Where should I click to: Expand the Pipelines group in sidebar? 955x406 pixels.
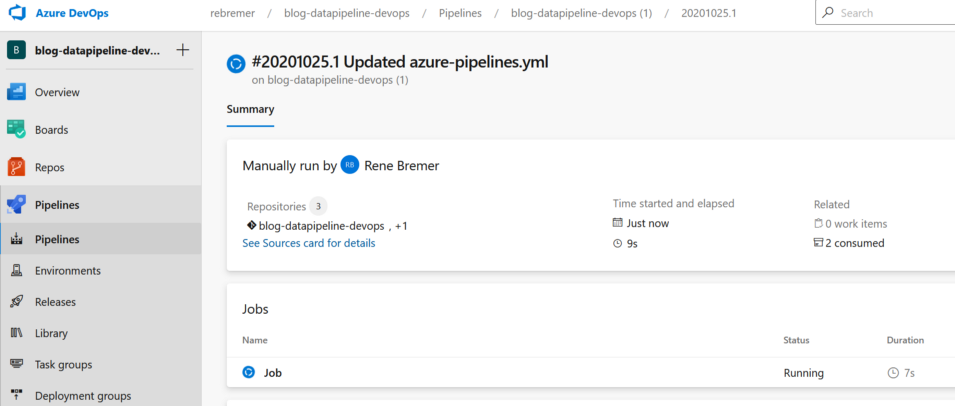pyautogui.click(x=57, y=205)
